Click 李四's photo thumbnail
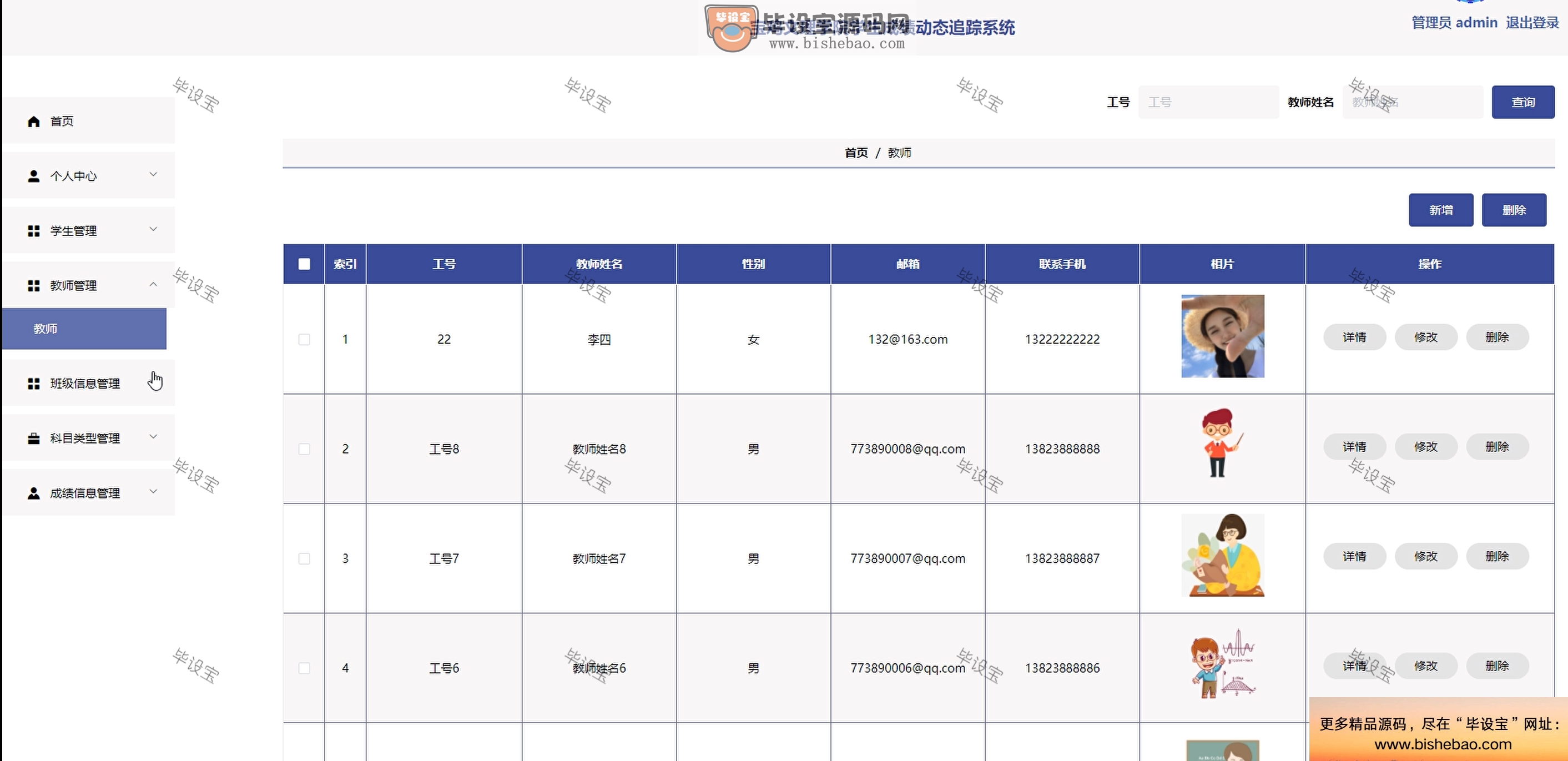This screenshot has height=761, width=1568. [x=1222, y=336]
